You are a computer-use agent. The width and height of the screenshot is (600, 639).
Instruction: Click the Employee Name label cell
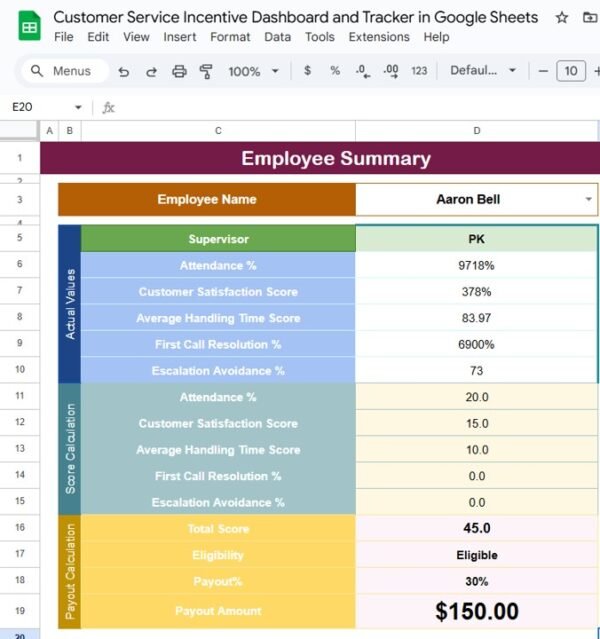207,199
